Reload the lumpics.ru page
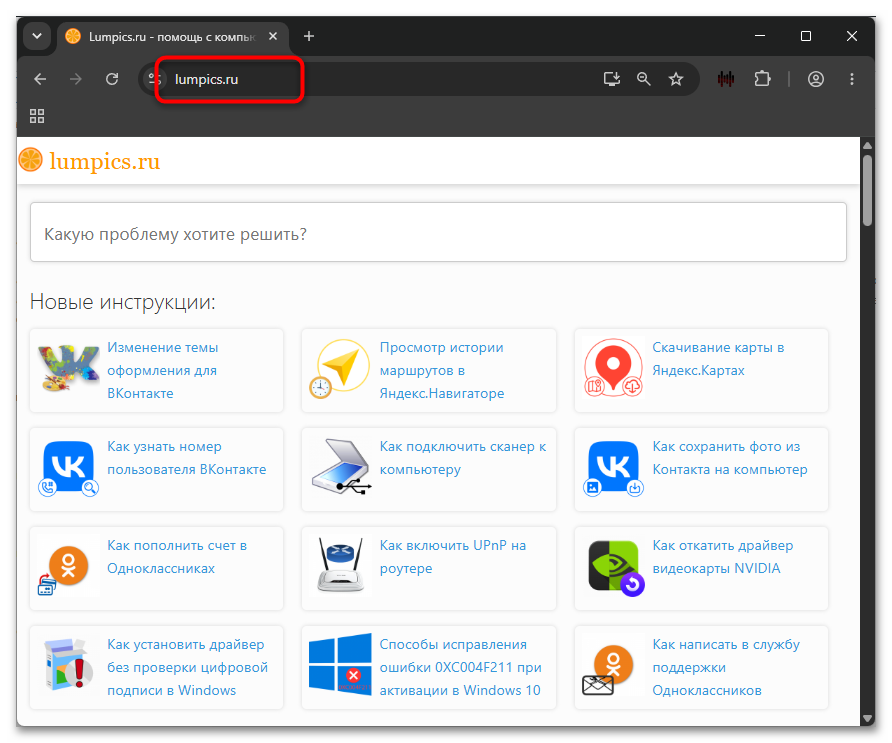 point(112,79)
